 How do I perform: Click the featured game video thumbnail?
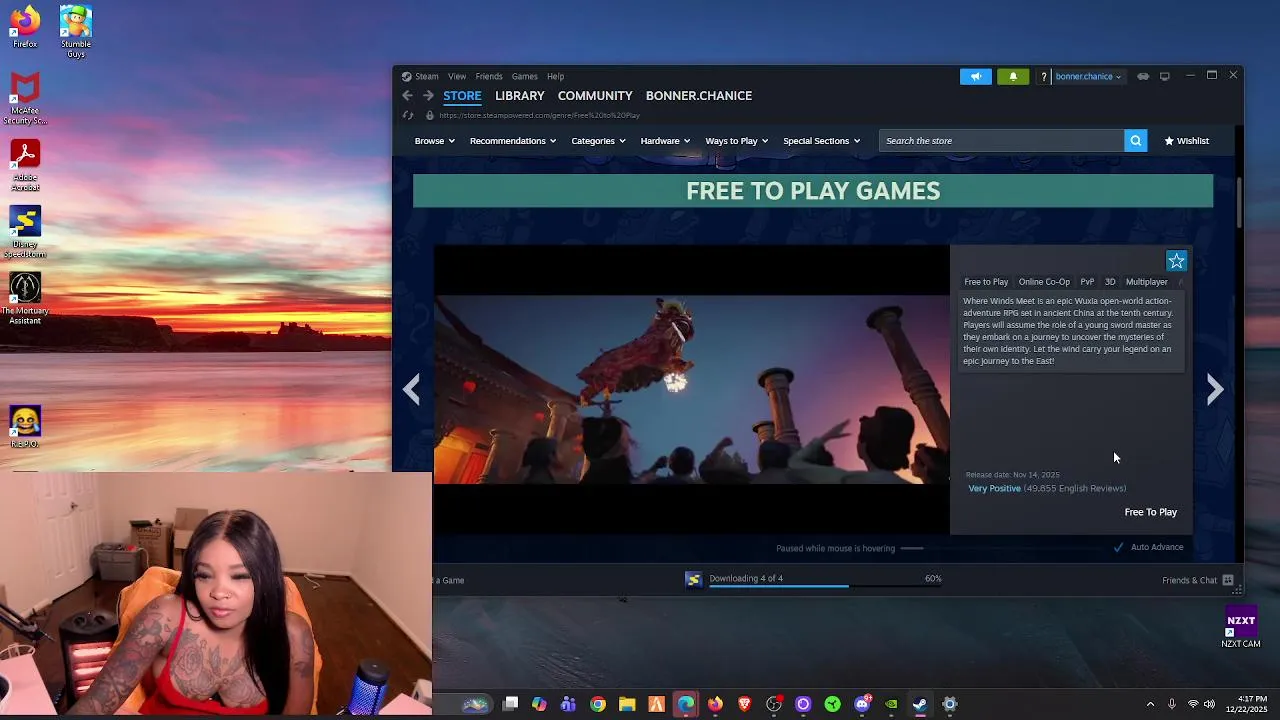click(x=691, y=390)
